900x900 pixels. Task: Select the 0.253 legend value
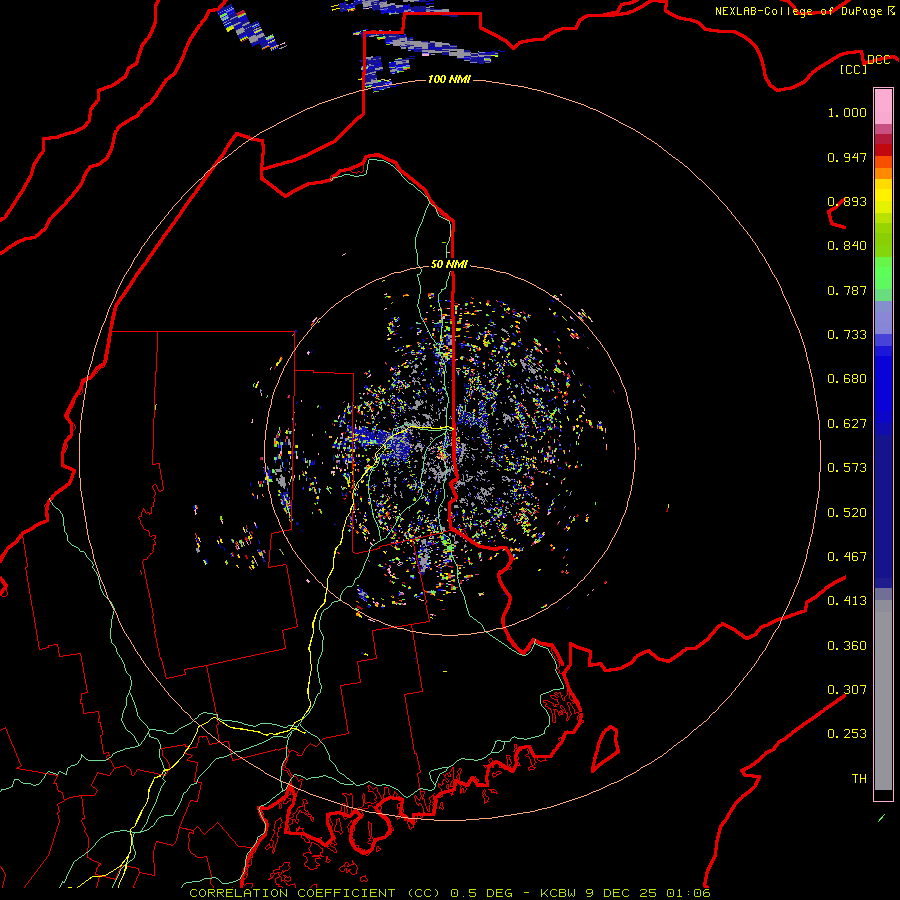pos(847,734)
